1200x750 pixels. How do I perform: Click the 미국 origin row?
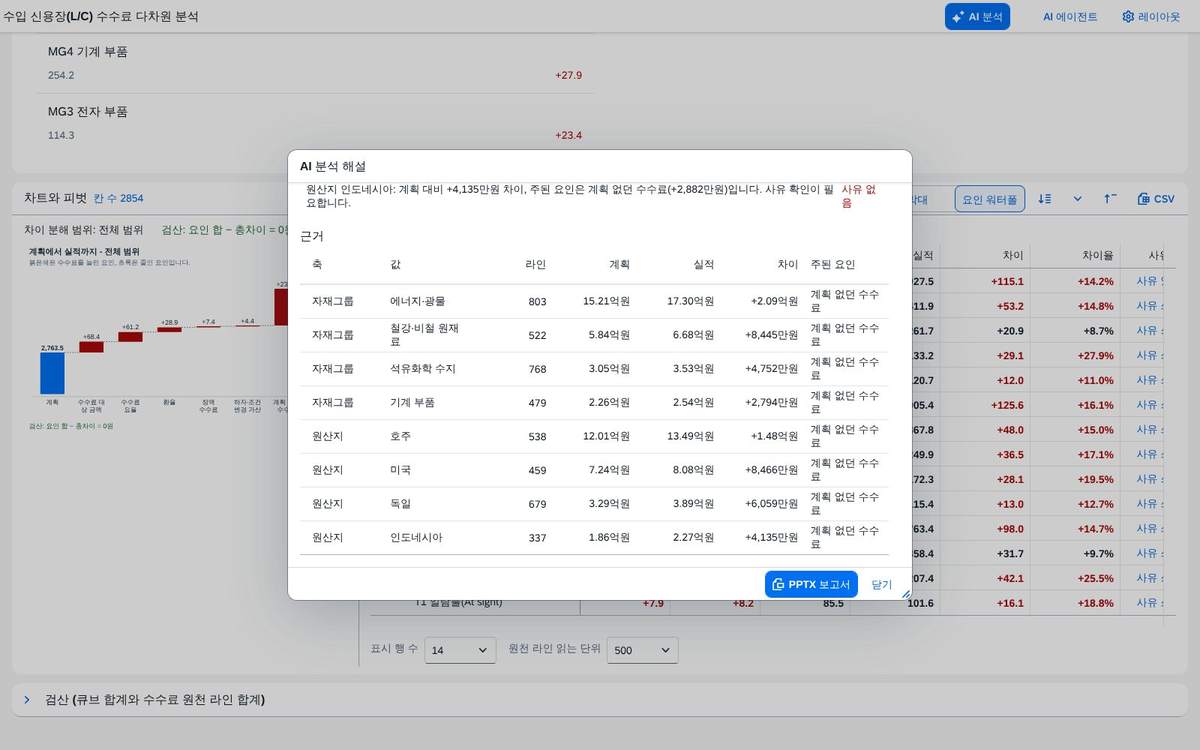[x=594, y=470]
